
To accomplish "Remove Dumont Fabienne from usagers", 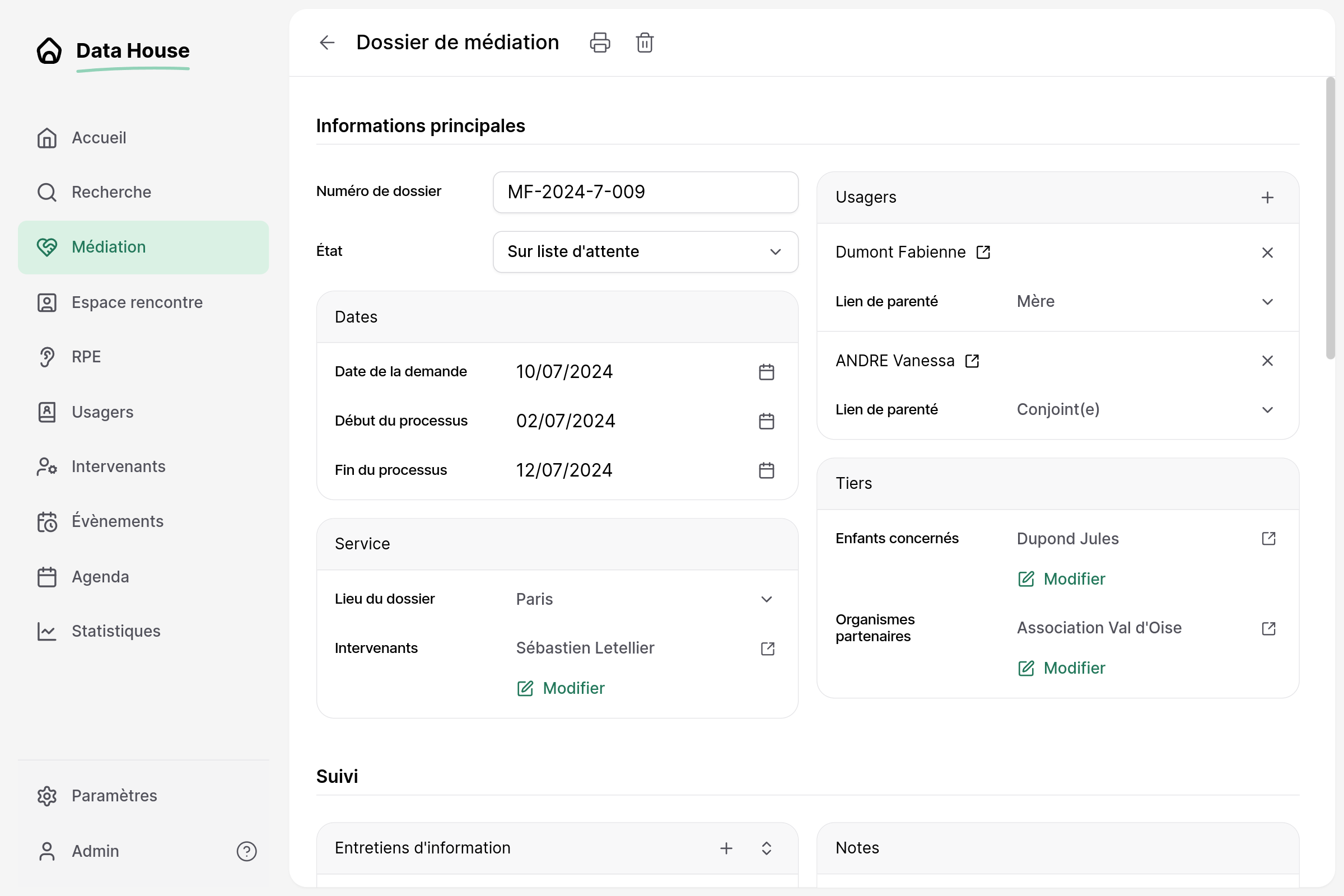I will [1267, 252].
